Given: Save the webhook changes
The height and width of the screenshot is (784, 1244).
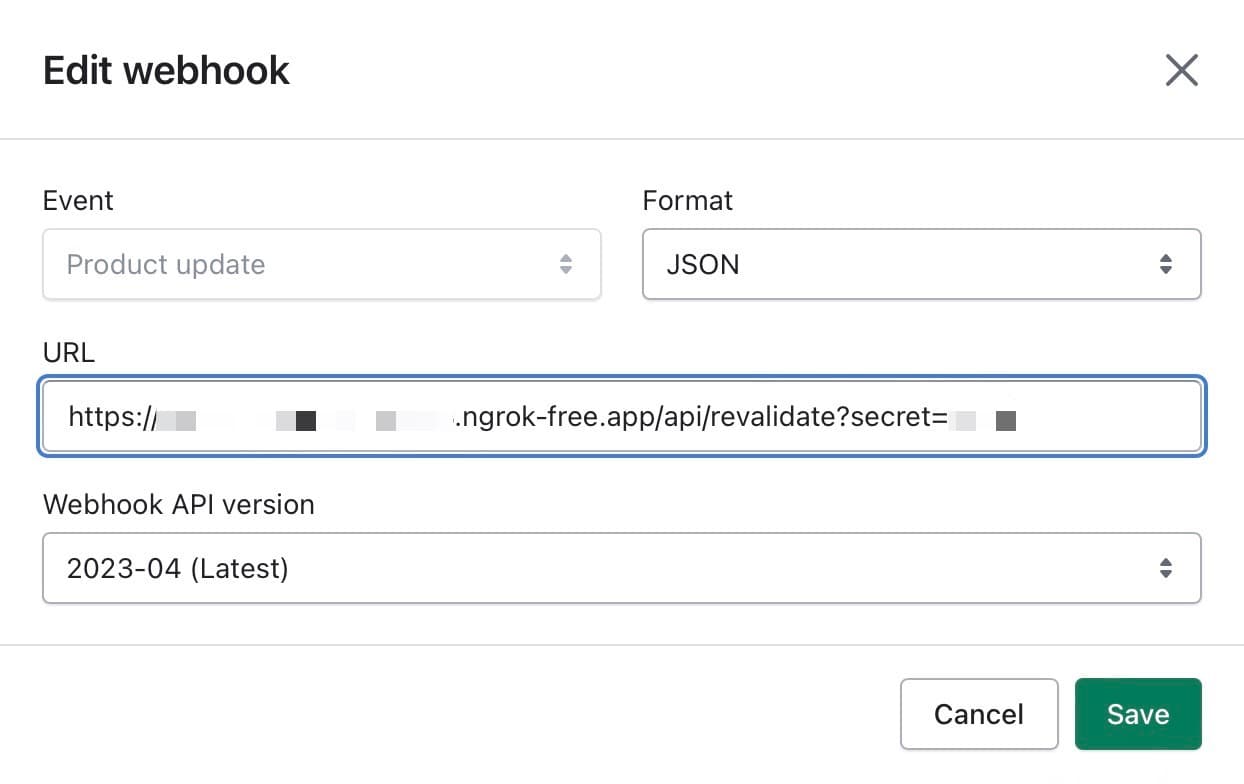Looking at the screenshot, I should [1137, 714].
